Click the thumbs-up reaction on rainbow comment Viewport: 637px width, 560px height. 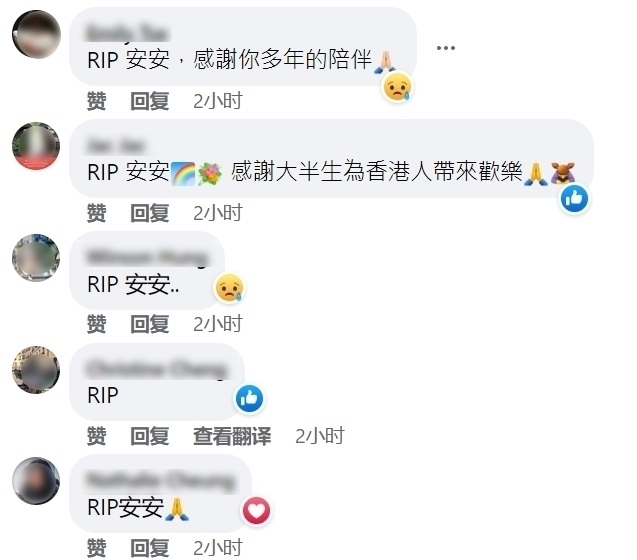click(574, 199)
